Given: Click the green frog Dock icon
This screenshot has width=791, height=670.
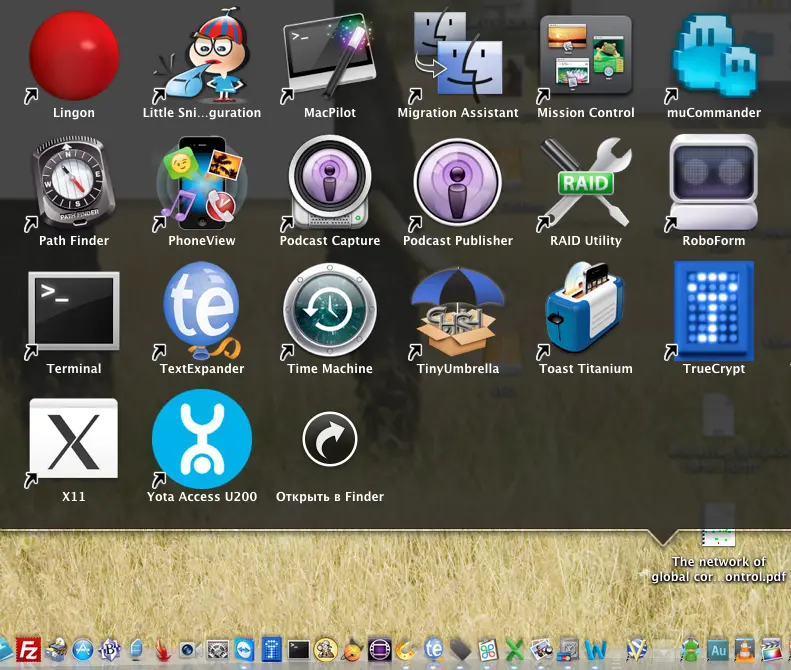Looking at the screenshot, I should click(691, 650).
